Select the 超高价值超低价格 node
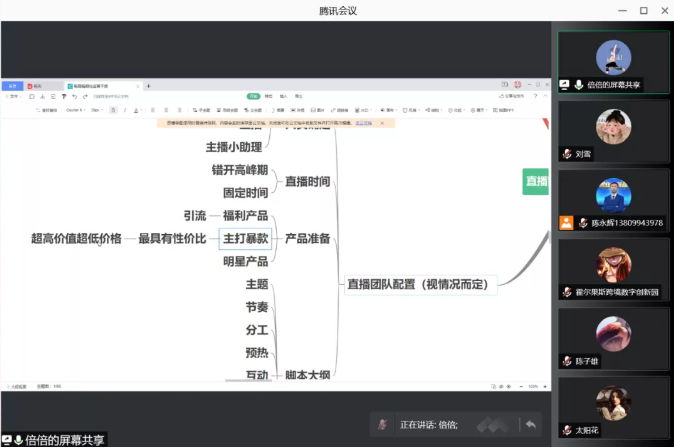This screenshot has height=448, width=674. [x=77, y=239]
